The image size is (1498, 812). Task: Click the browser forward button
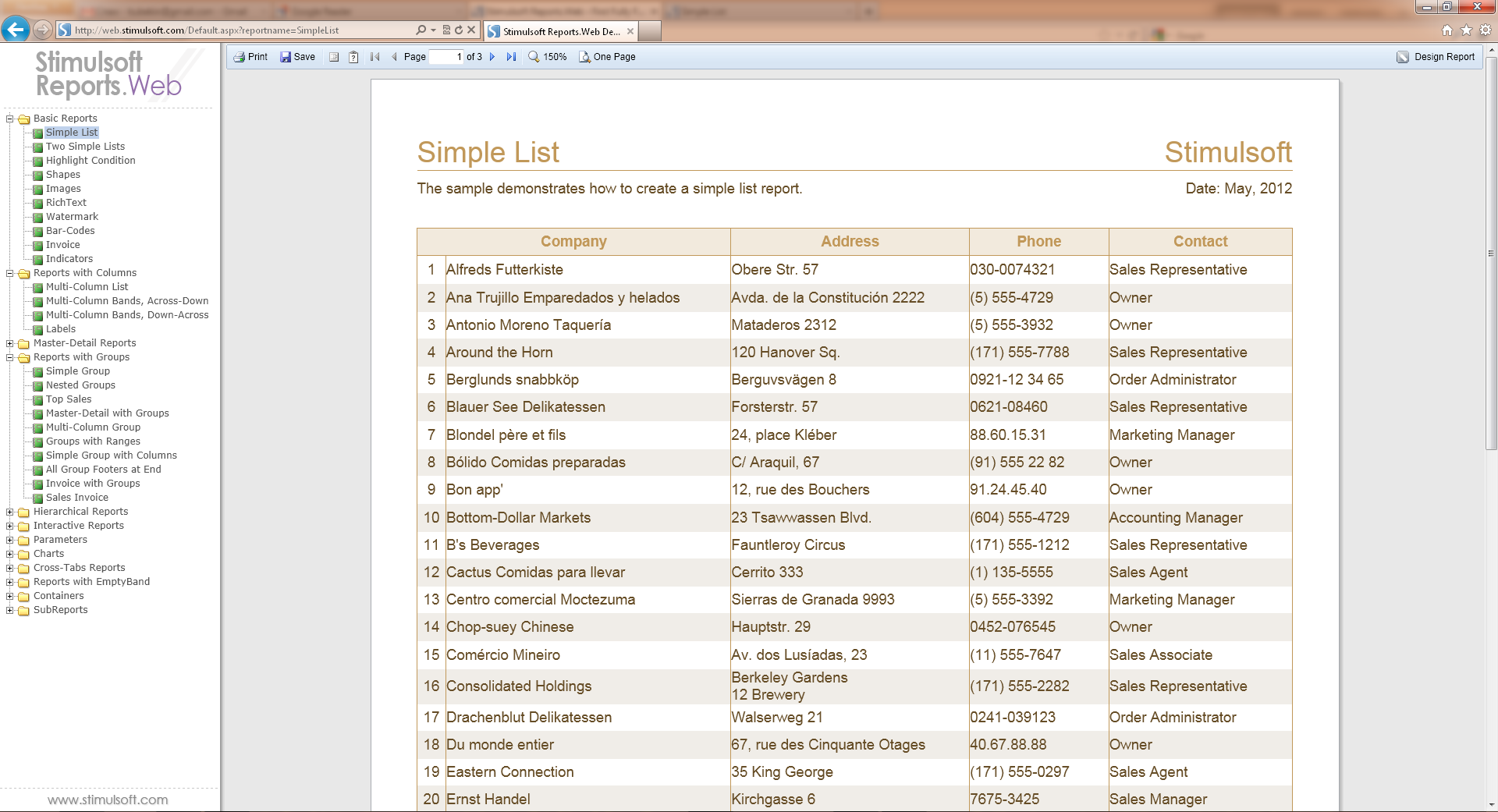pyautogui.click(x=43, y=30)
